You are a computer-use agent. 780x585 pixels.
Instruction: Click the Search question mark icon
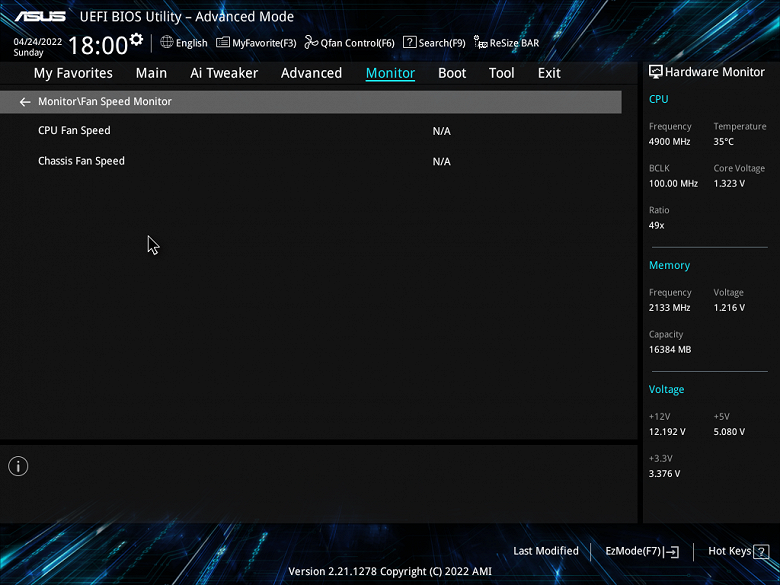(409, 42)
